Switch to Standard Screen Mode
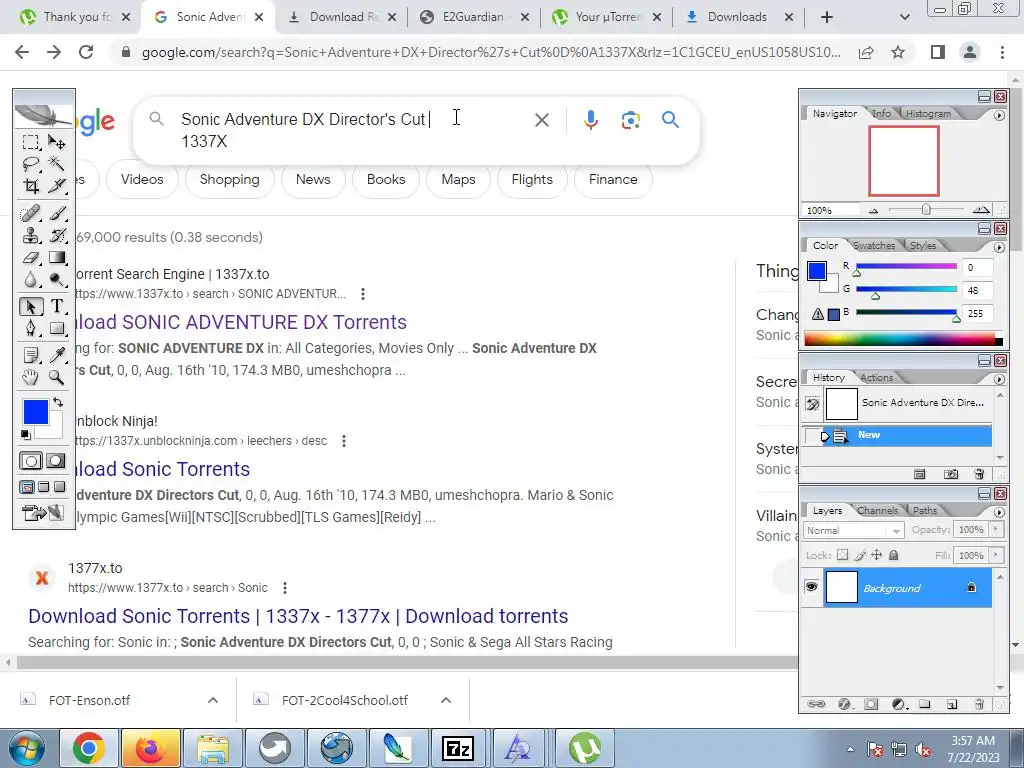1024x768 pixels. click(27, 487)
